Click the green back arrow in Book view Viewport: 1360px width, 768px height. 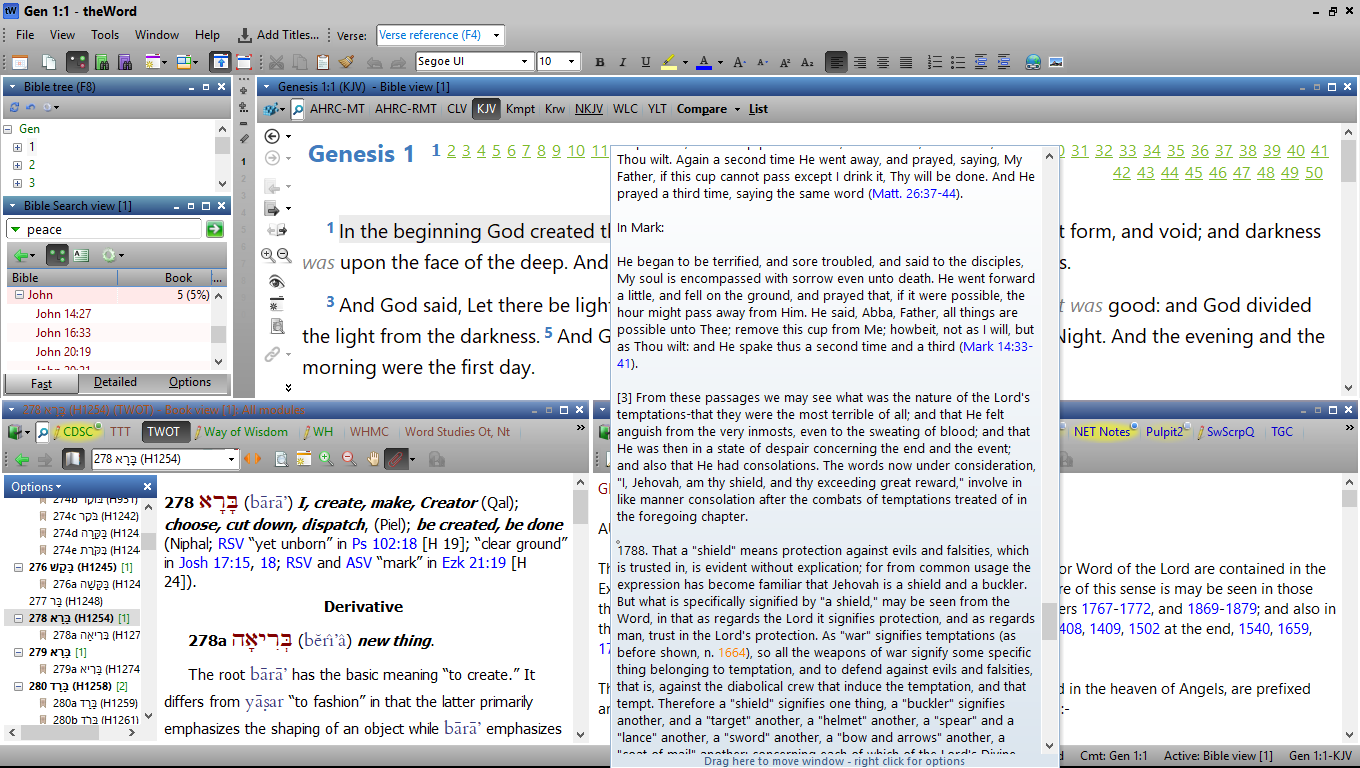pos(22,459)
